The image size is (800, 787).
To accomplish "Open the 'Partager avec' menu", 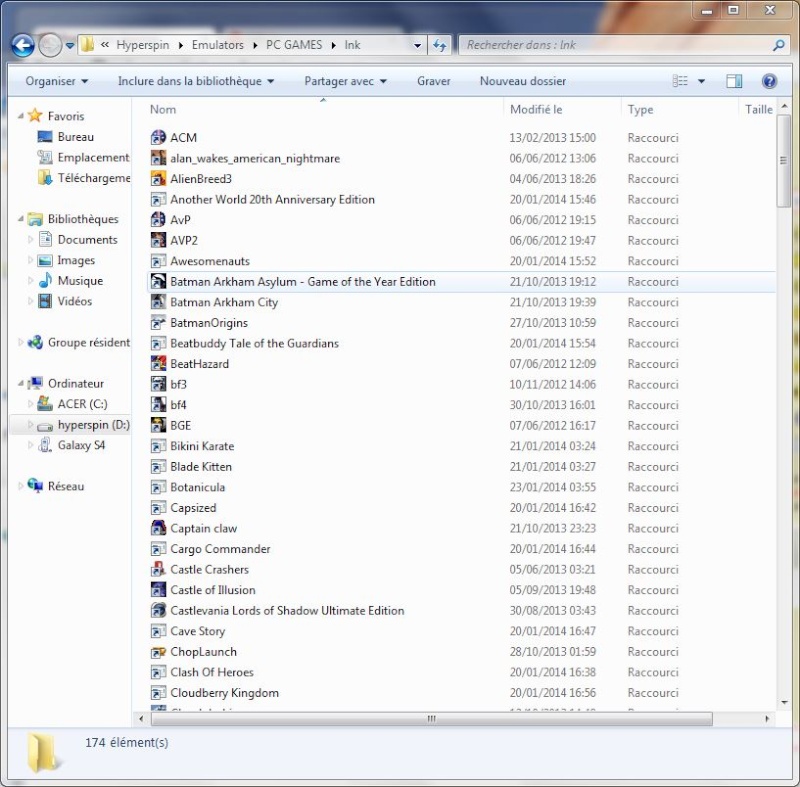I will [x=345, y=81].
